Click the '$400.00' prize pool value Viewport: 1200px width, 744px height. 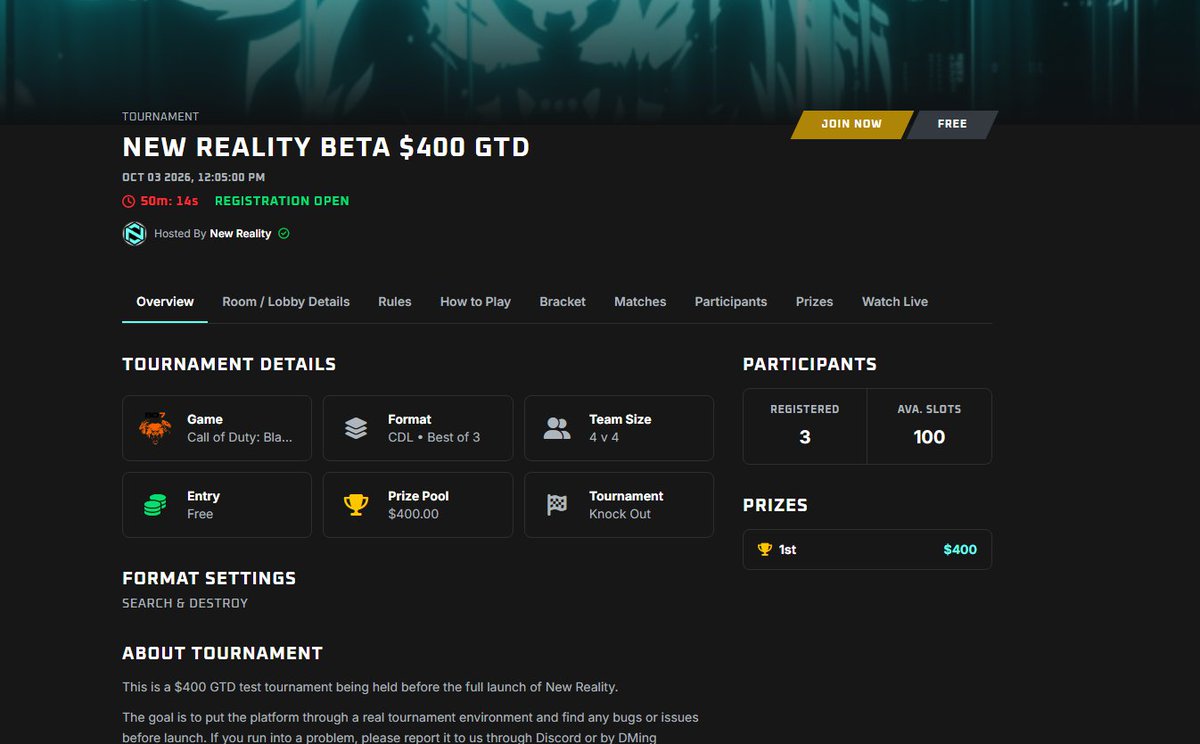tap(414, 514)
